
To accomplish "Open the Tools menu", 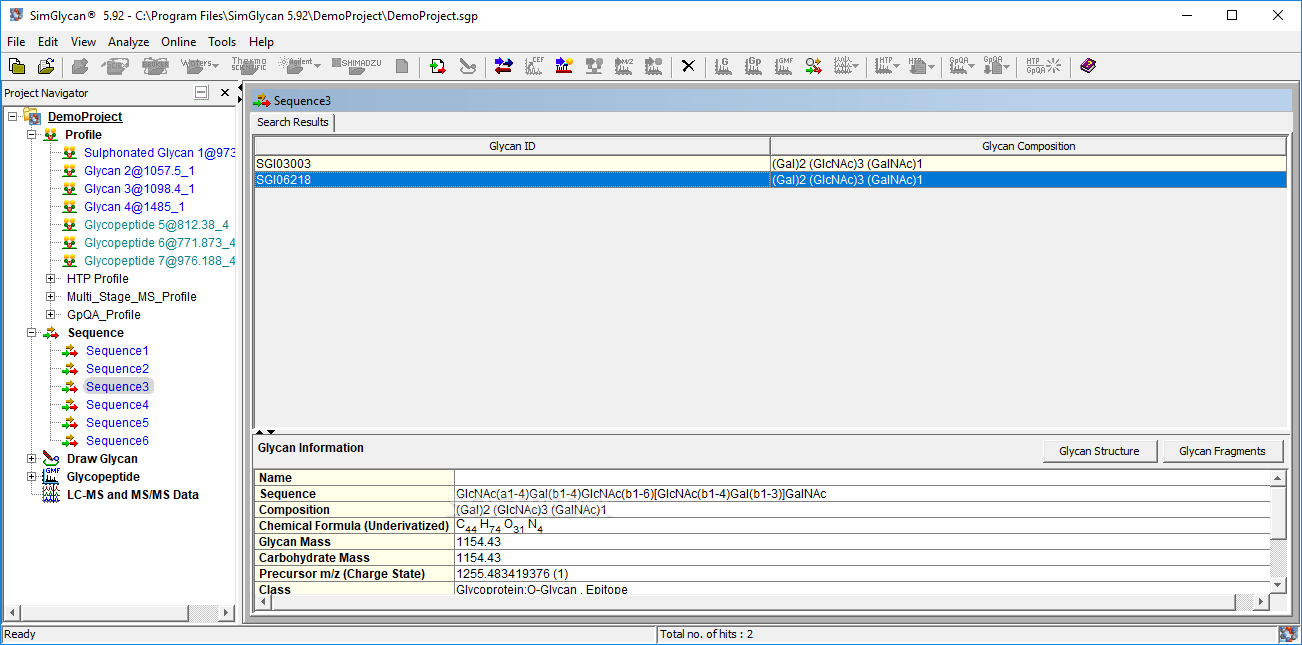I will (x=222, y=42).
